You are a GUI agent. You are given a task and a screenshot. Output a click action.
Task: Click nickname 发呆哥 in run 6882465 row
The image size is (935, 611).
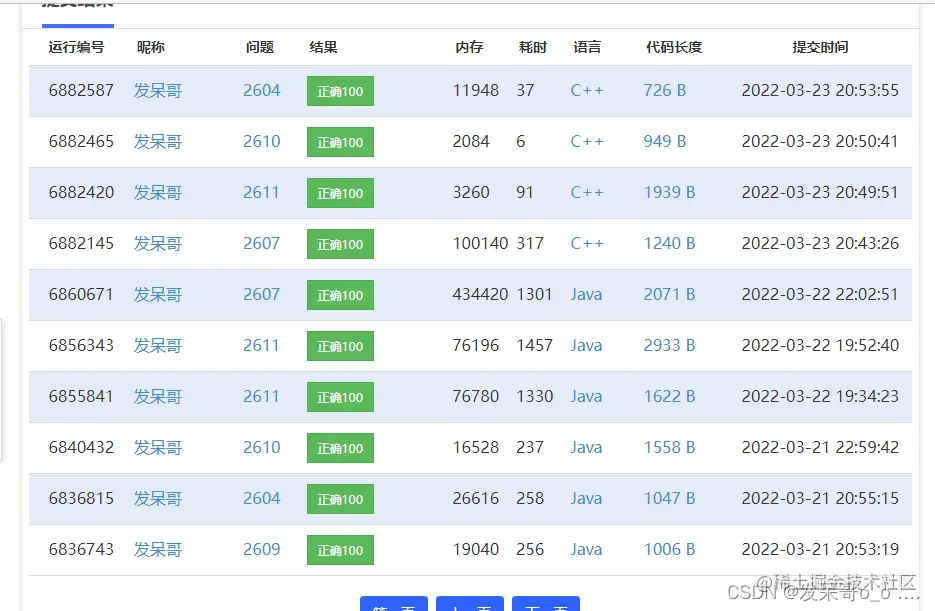click(x=157, y=142)
